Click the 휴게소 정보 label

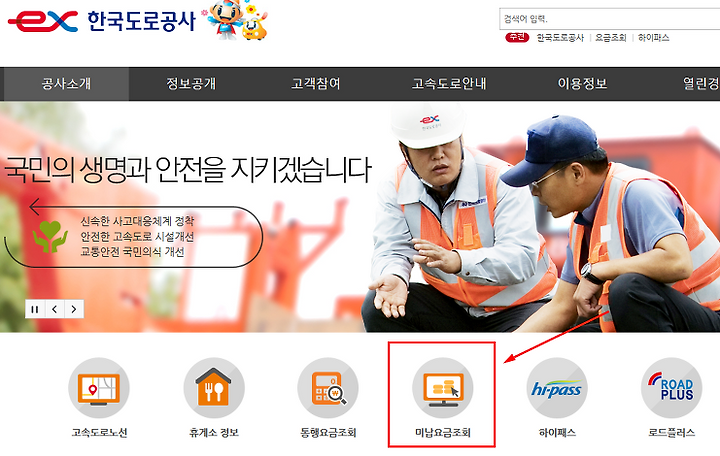(214, 433)
